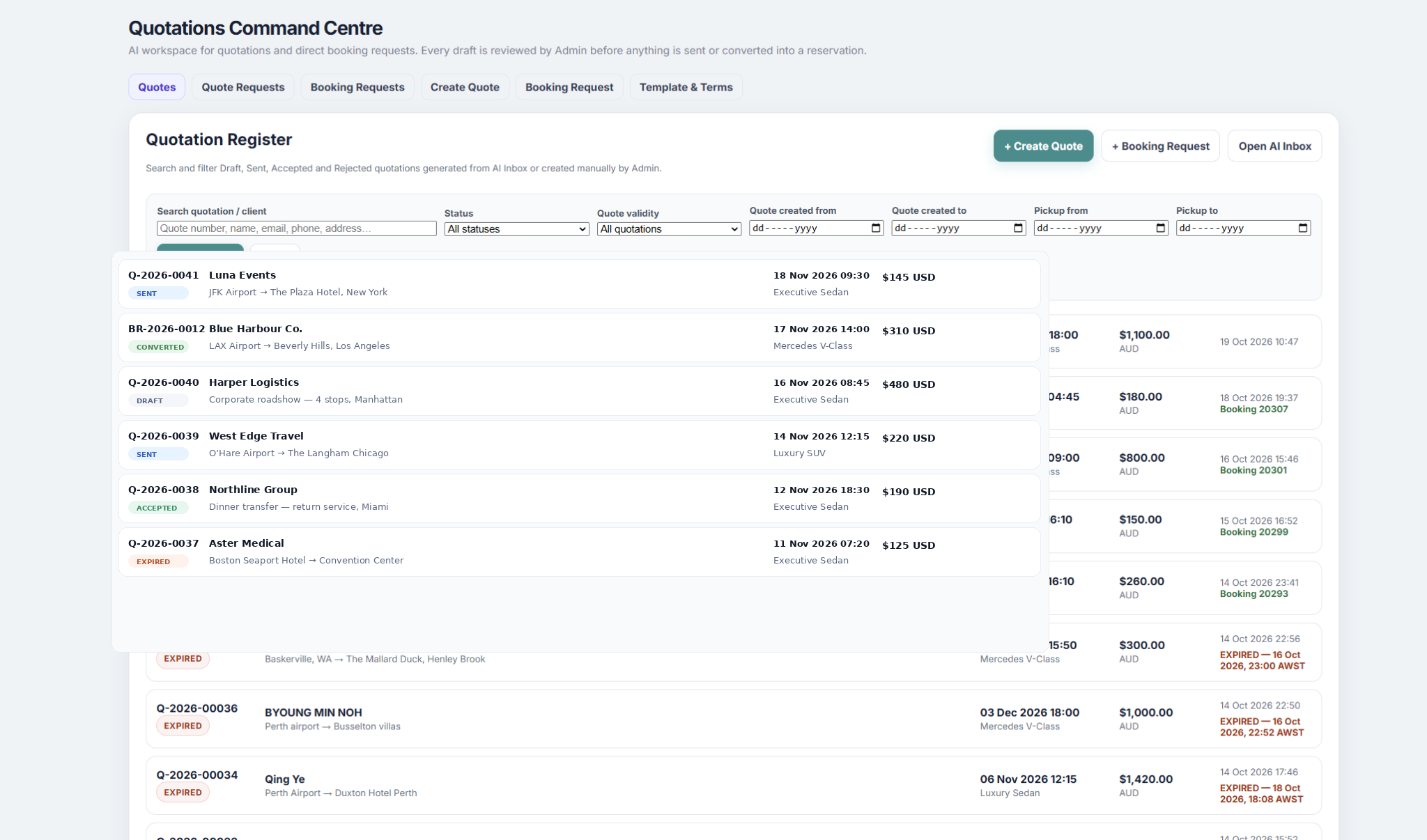Open the Booking 20307 link
1427x840 pixels.
[x=1254, y=410]
